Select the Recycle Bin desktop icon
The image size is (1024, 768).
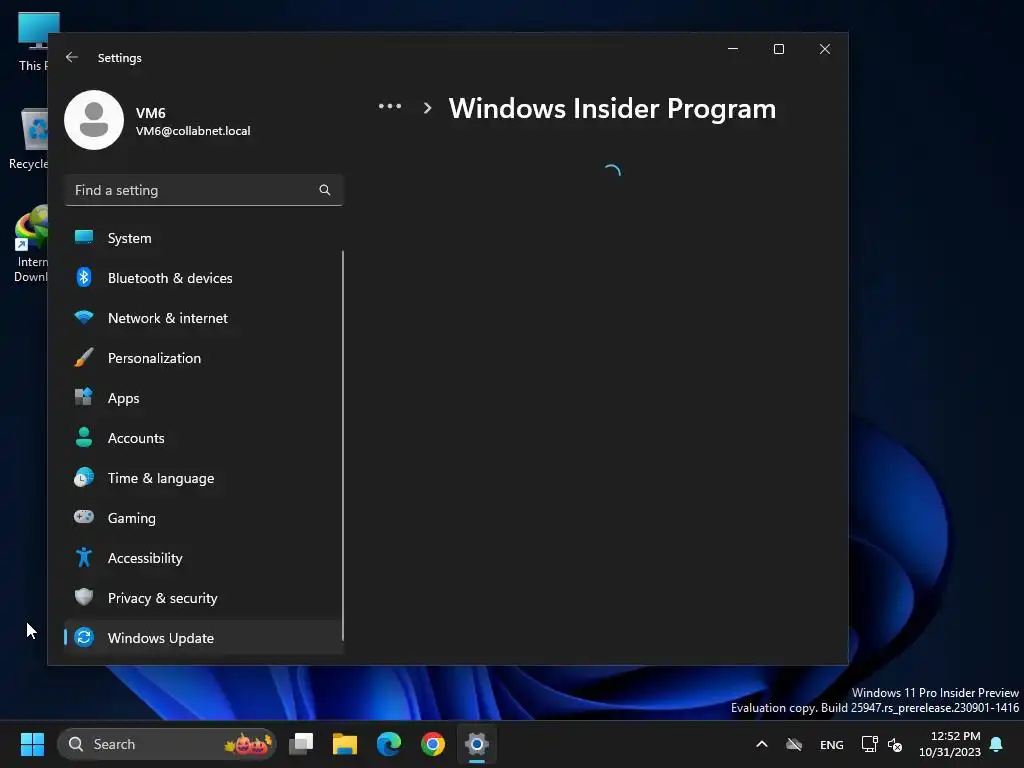[29, 139]
